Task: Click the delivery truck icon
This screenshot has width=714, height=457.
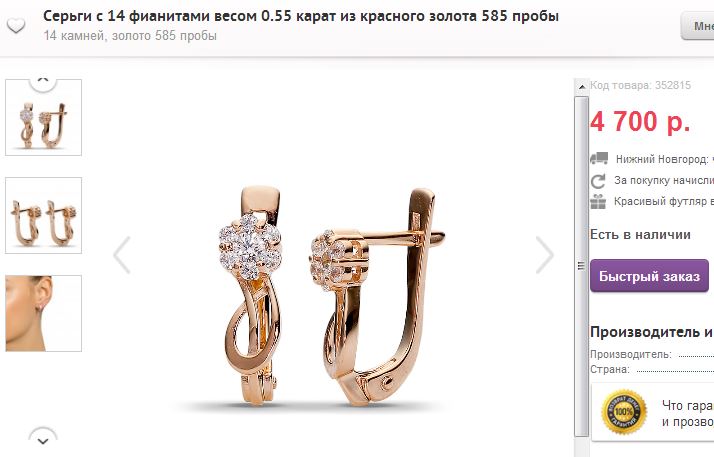Action: (x=599, y=158)
